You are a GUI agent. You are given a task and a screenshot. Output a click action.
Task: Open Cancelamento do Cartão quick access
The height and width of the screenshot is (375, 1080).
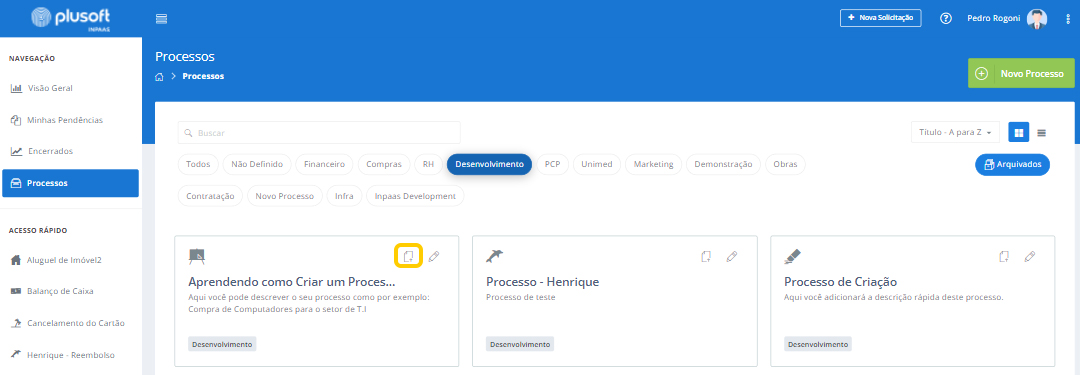point(67,323)
